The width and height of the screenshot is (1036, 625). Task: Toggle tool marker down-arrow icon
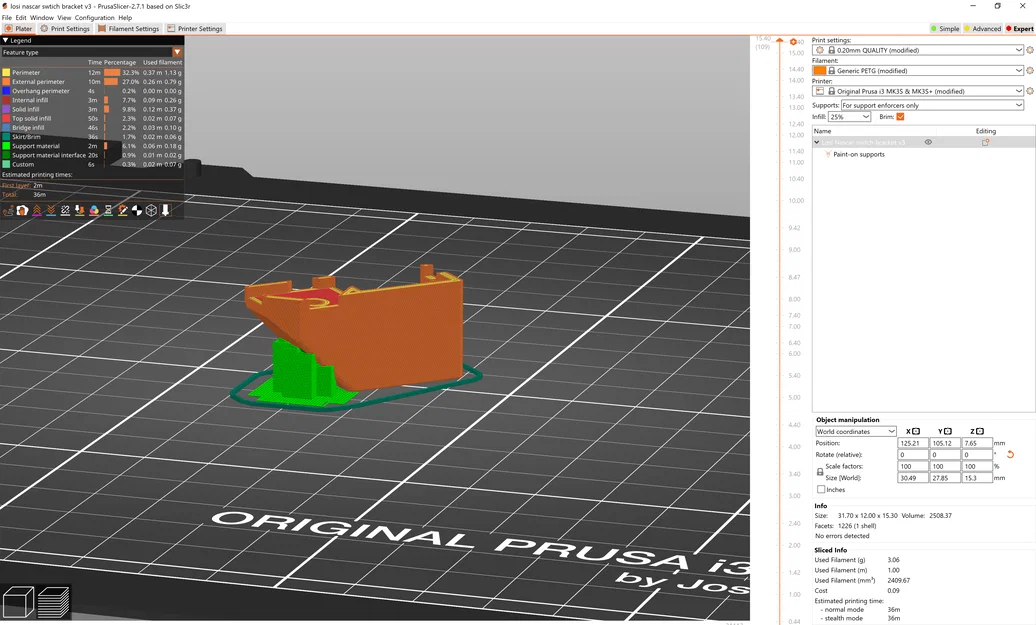(x=165, y=210)
